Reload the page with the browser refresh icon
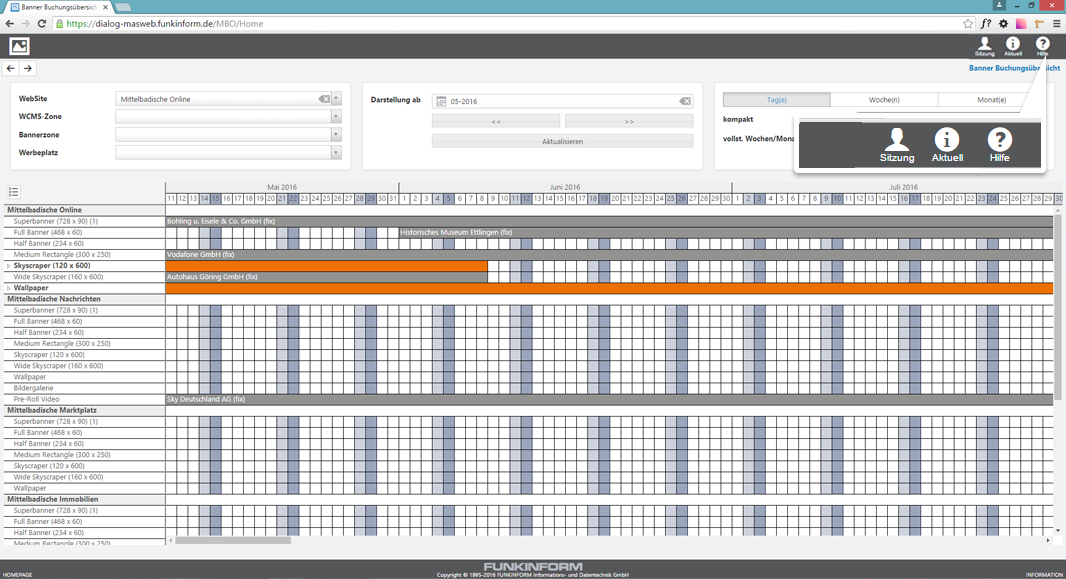 (42, 24)
